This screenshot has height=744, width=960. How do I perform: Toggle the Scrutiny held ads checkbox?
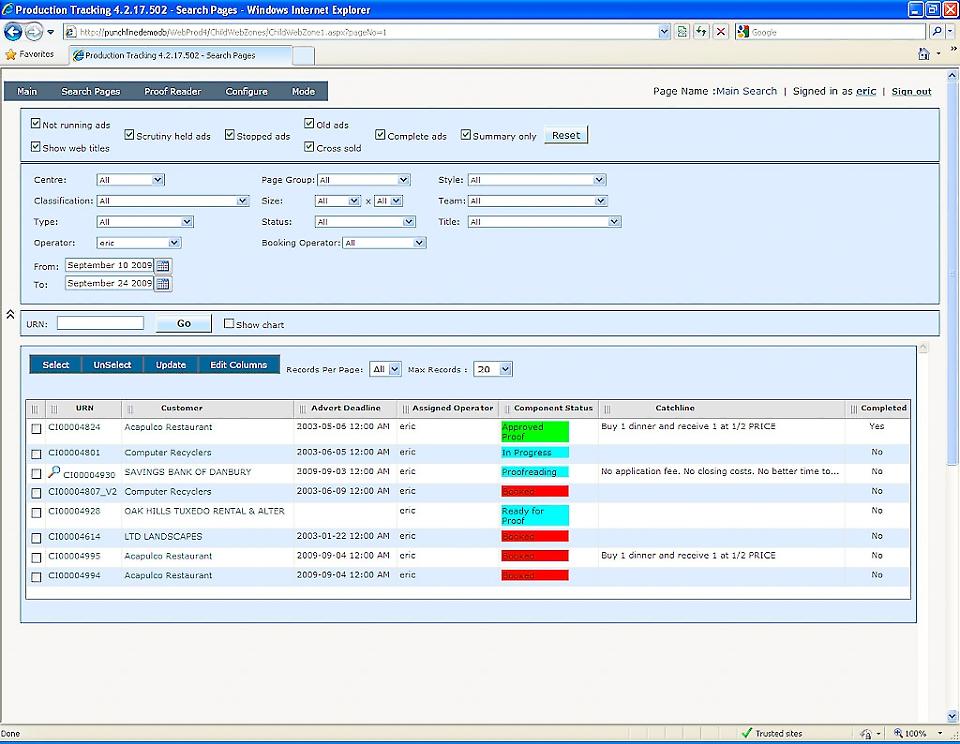point(129,135)
